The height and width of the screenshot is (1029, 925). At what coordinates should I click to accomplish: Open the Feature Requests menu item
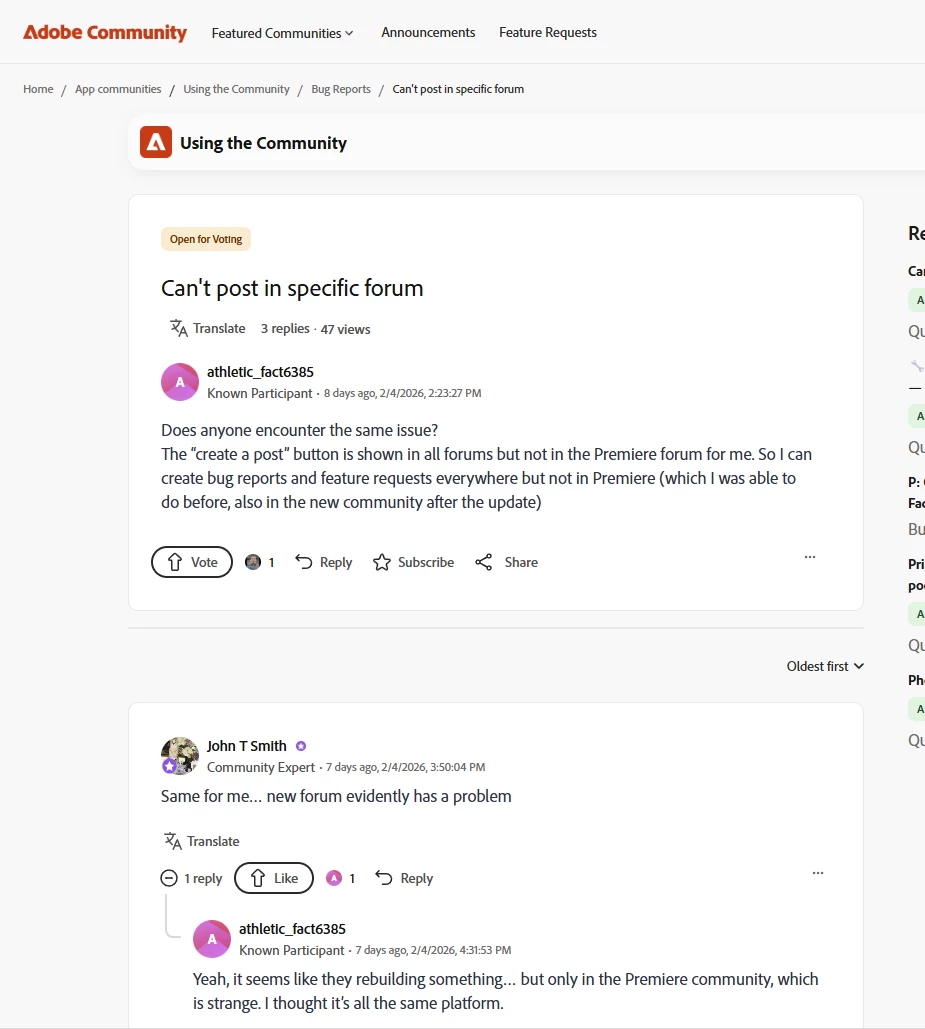548,32
